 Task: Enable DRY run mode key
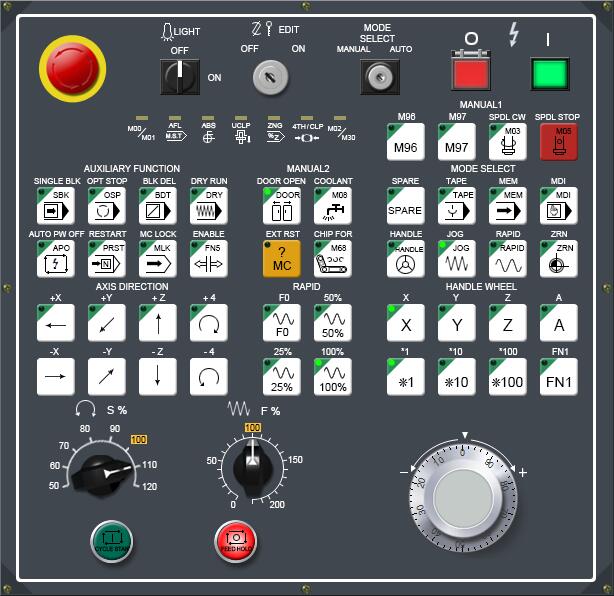(x=209, y=205)
